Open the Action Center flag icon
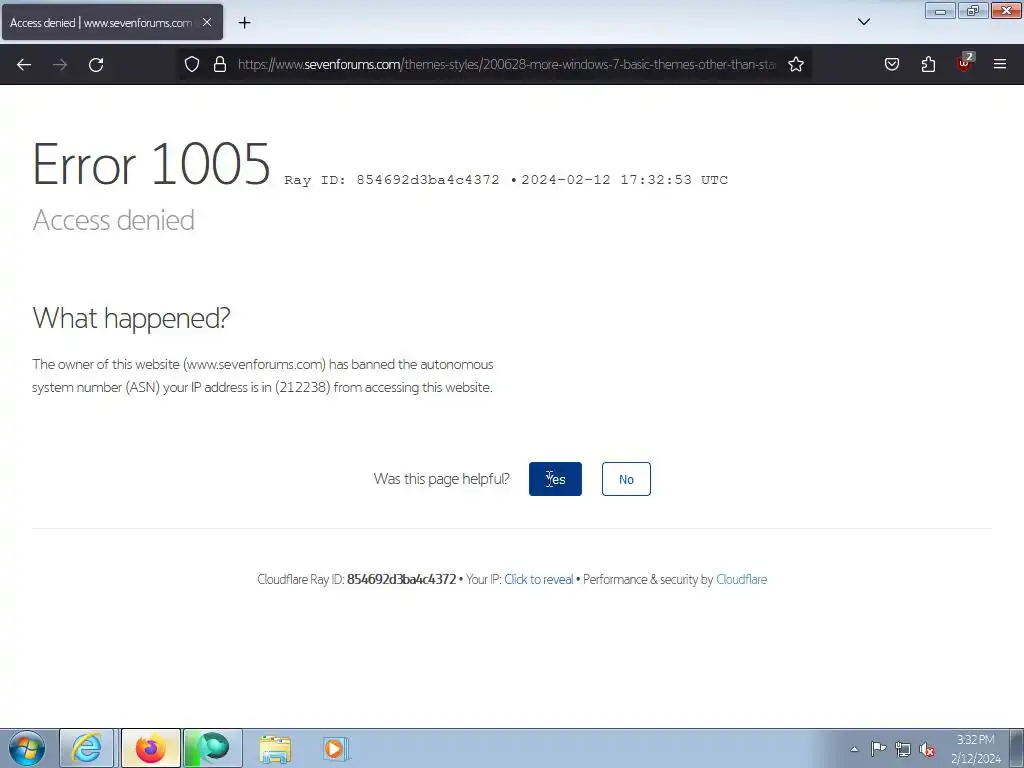The image size is (1024, 768). 878,749
